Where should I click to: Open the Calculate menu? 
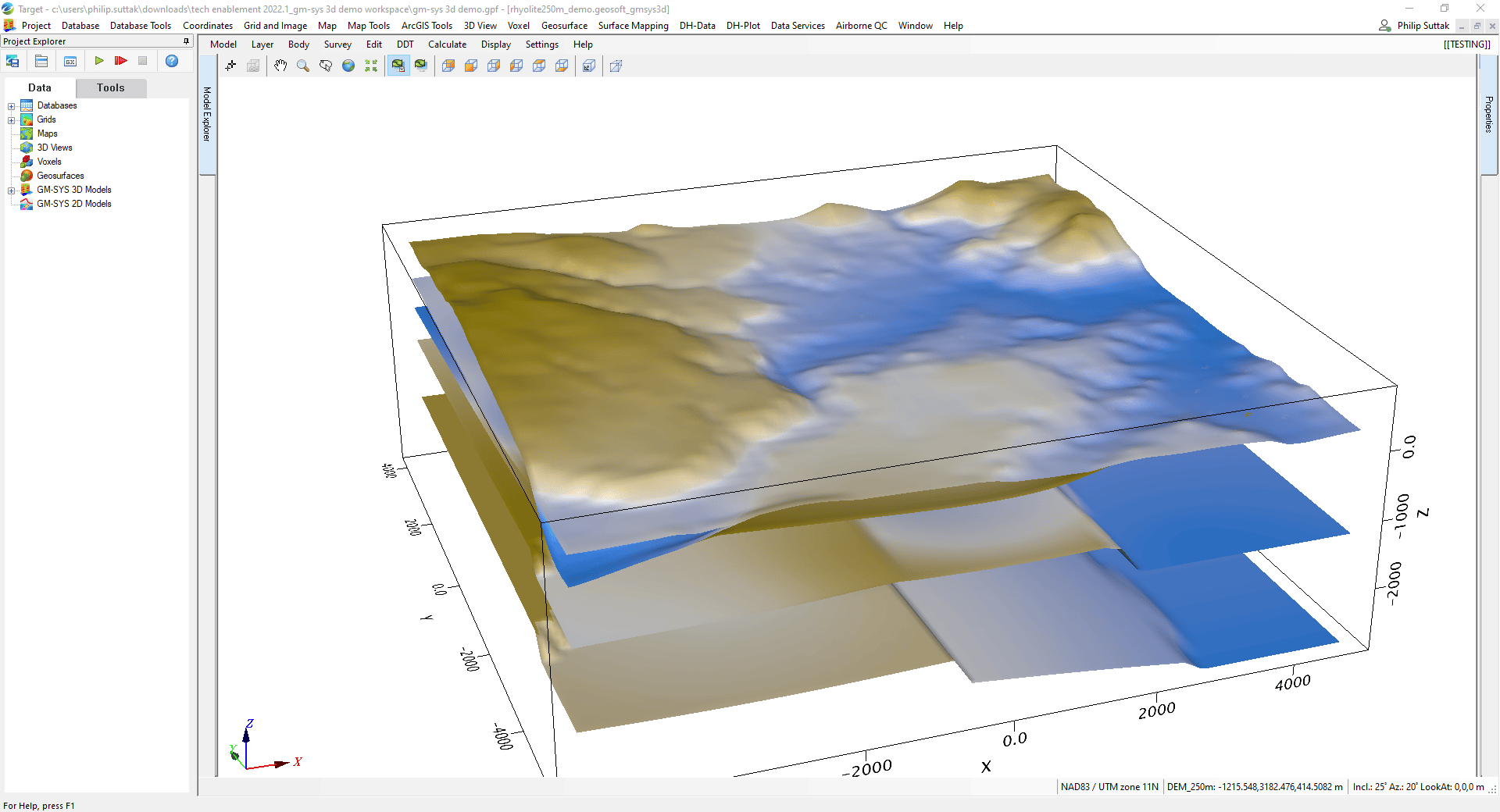click(447, 45)
